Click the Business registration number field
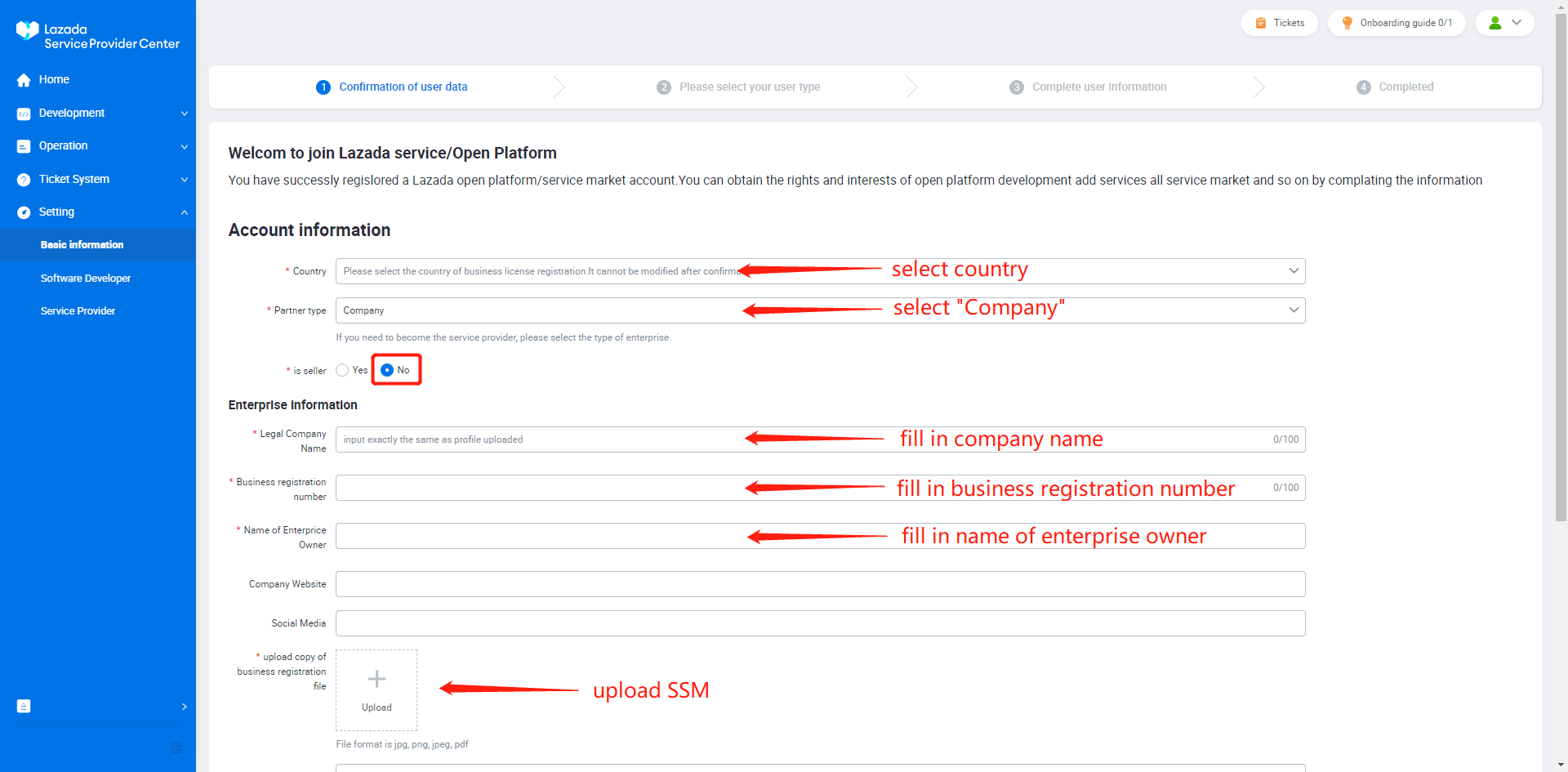The height and width of the screenshot is (772, 1568). [x=820, y=488]
